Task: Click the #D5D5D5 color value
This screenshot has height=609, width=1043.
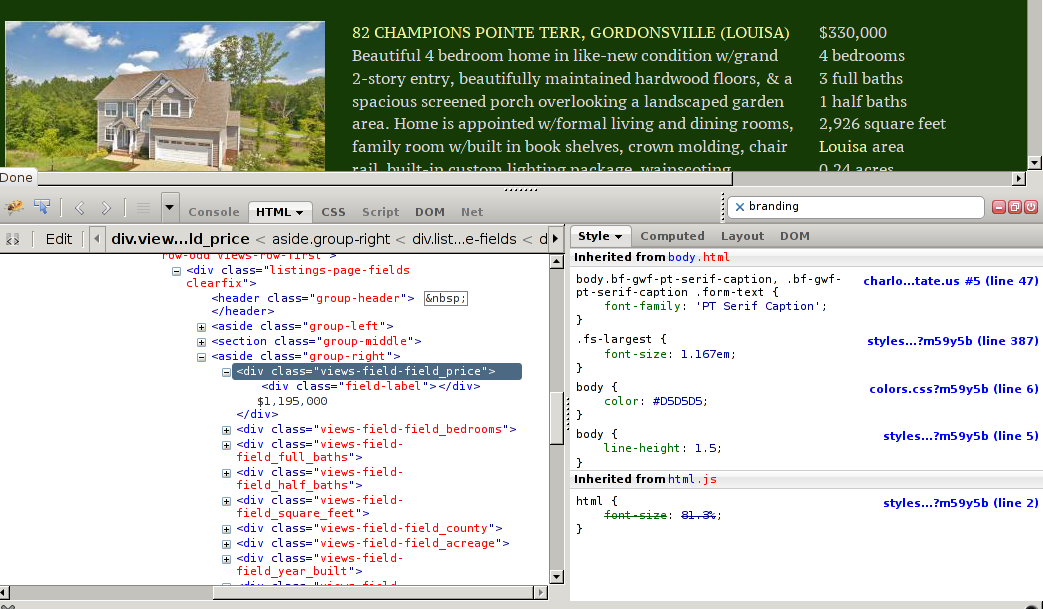Action: coord(677,401)
